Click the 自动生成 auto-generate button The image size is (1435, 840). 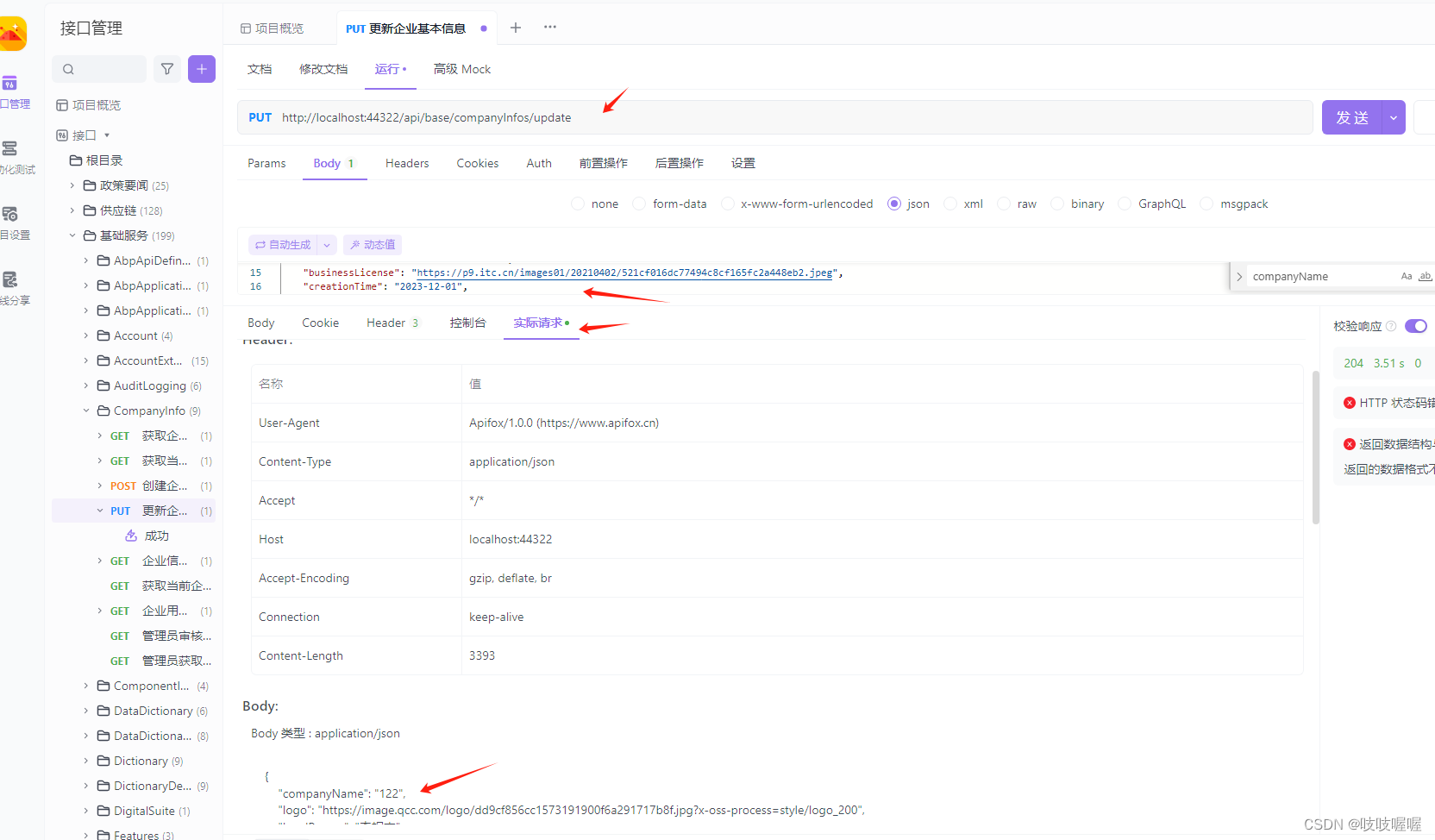click(283, 245)
